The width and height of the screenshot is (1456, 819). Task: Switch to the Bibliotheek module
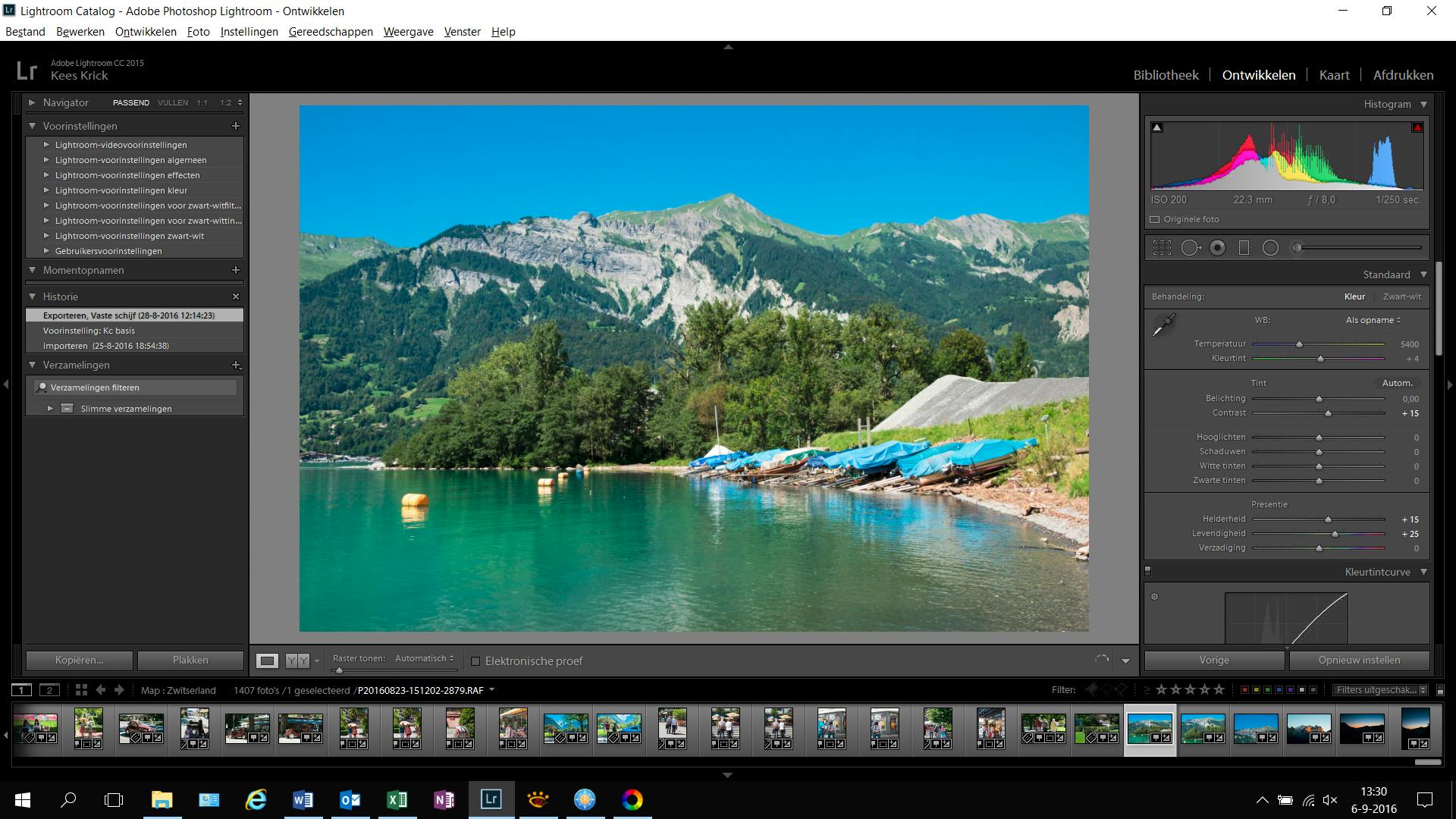point(1166,75)
